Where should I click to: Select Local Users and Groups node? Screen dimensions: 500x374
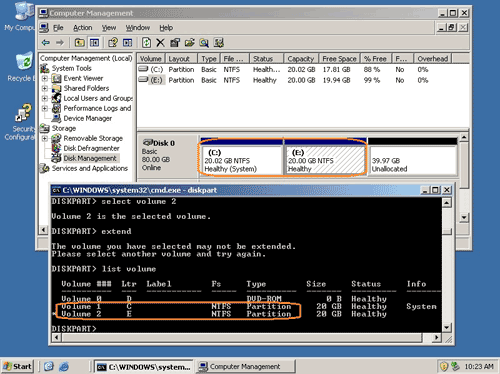tap(98, 98)
